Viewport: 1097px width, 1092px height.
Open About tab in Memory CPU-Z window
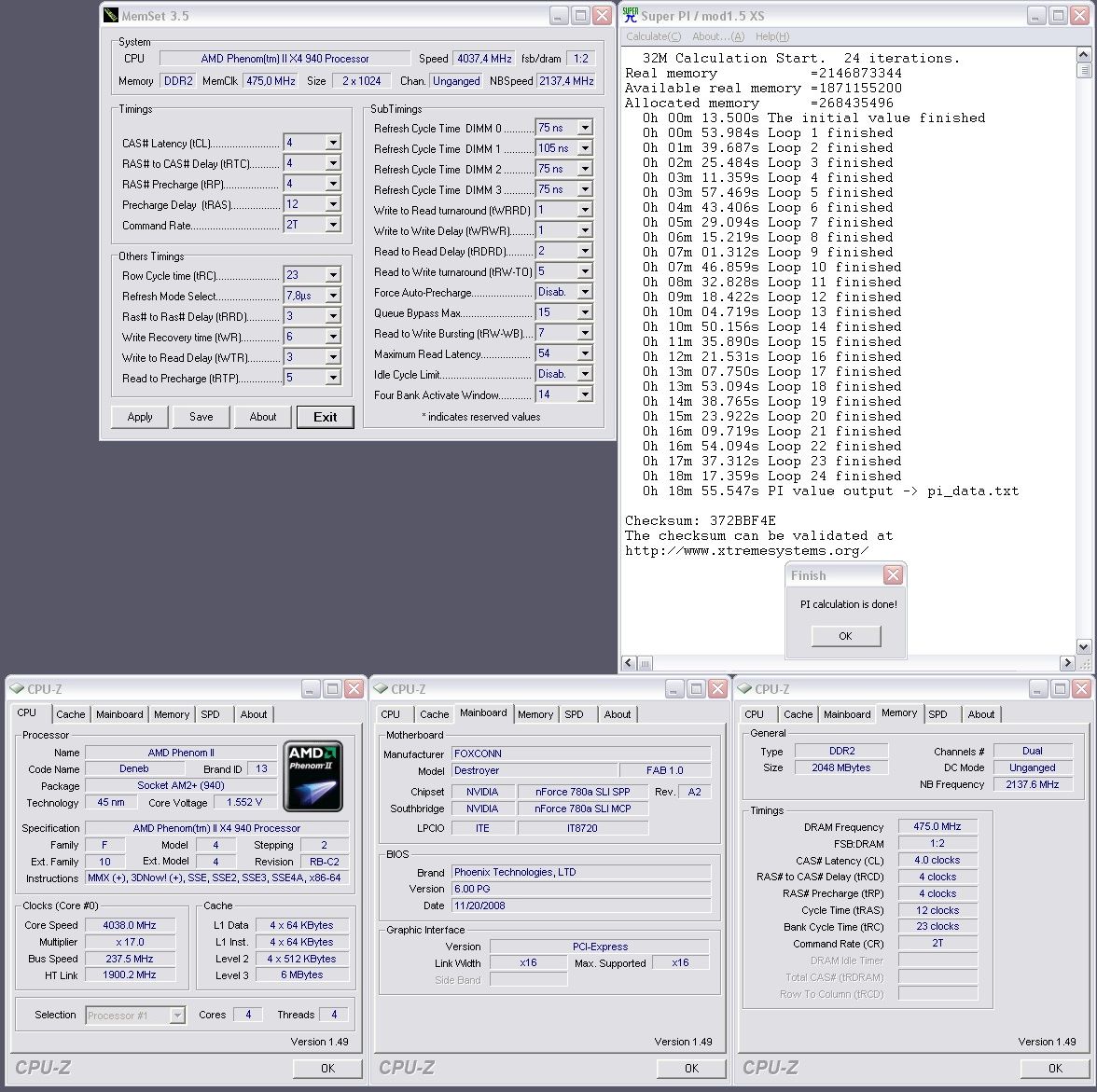981,714
